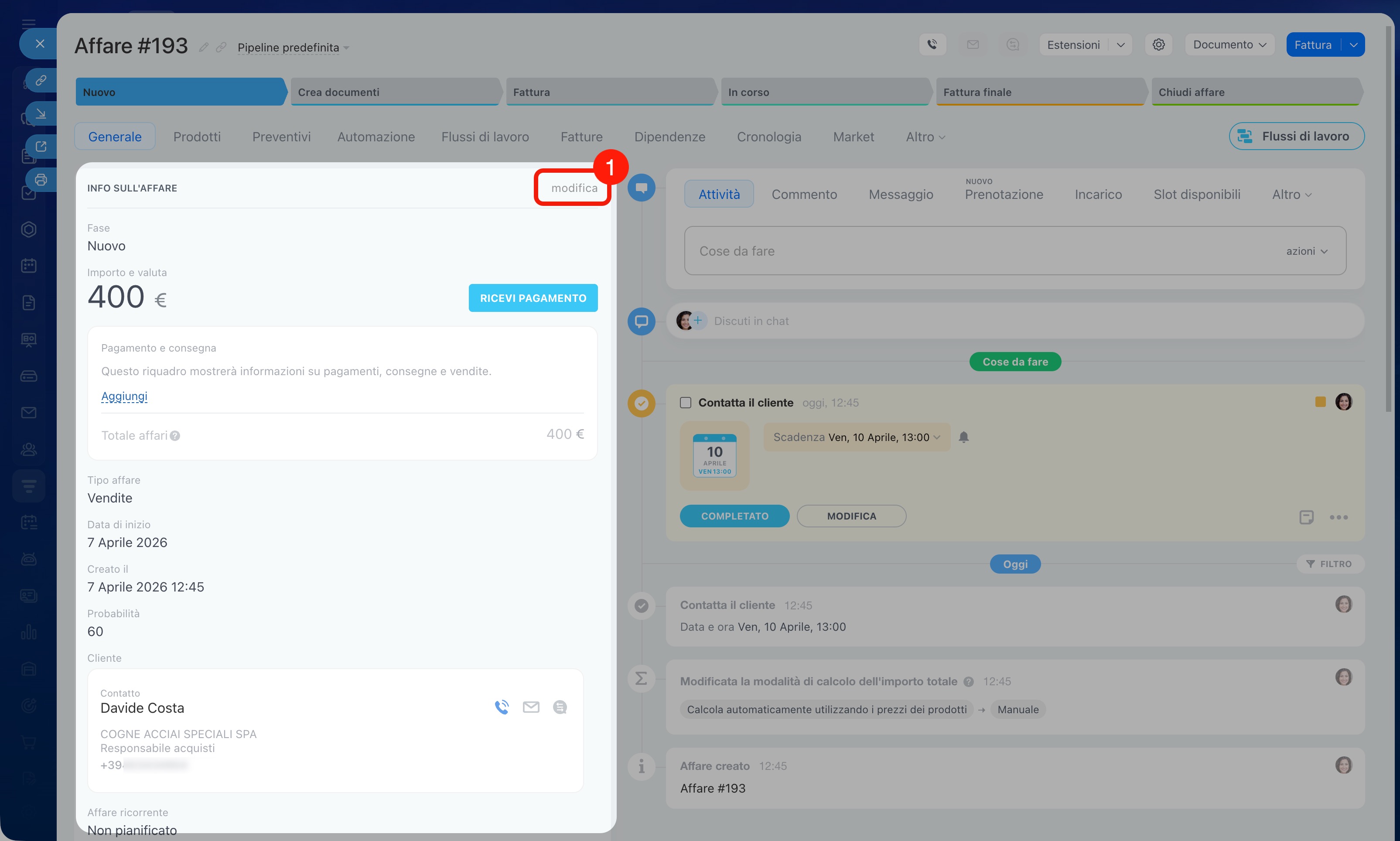Click the Aggiungi link
Image resolution: width=1400 pixels, height=841 pixels.
click(x=124, y=396)
